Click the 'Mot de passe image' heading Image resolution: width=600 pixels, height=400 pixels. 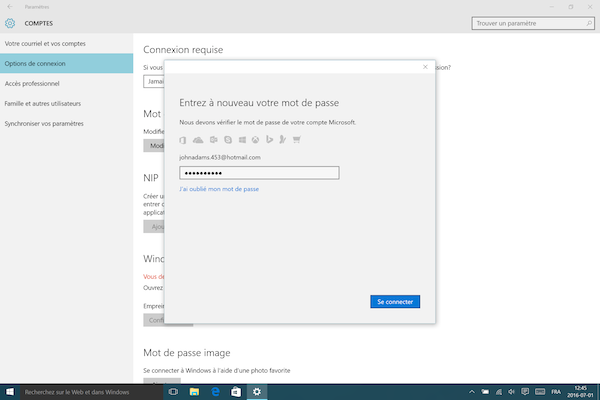[187, 353]
